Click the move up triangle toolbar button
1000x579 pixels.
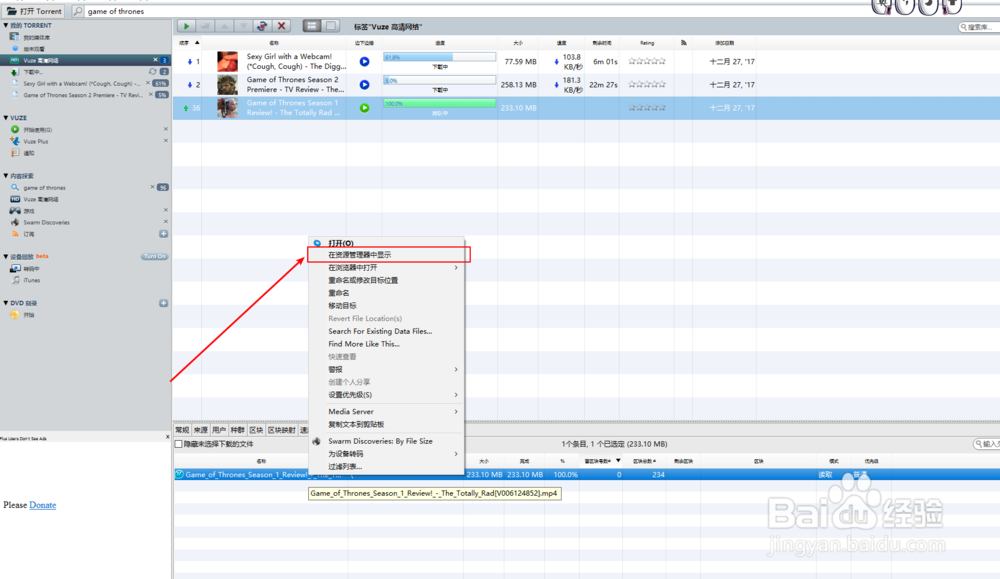click(224, 26)
